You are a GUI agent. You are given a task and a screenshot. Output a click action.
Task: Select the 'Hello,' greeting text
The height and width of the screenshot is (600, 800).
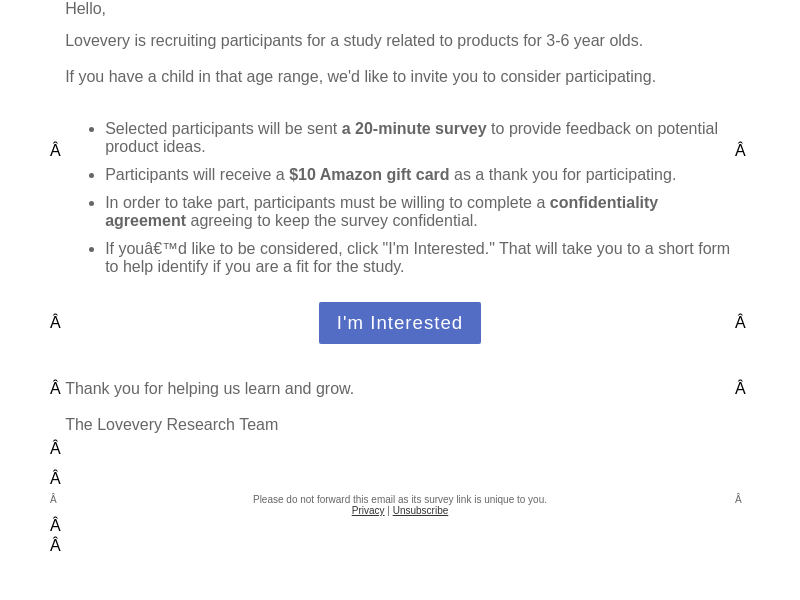coord(85,9)
